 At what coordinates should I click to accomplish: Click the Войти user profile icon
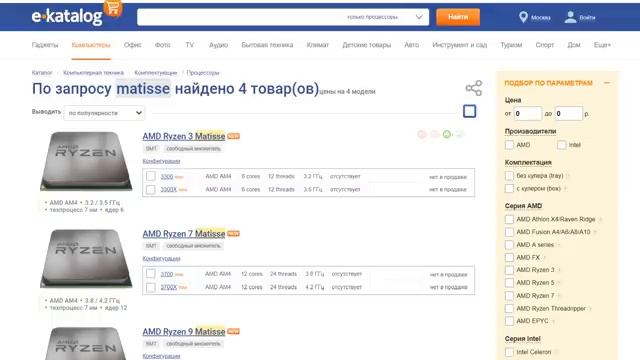pyautogui.click(x=570, y=17)
